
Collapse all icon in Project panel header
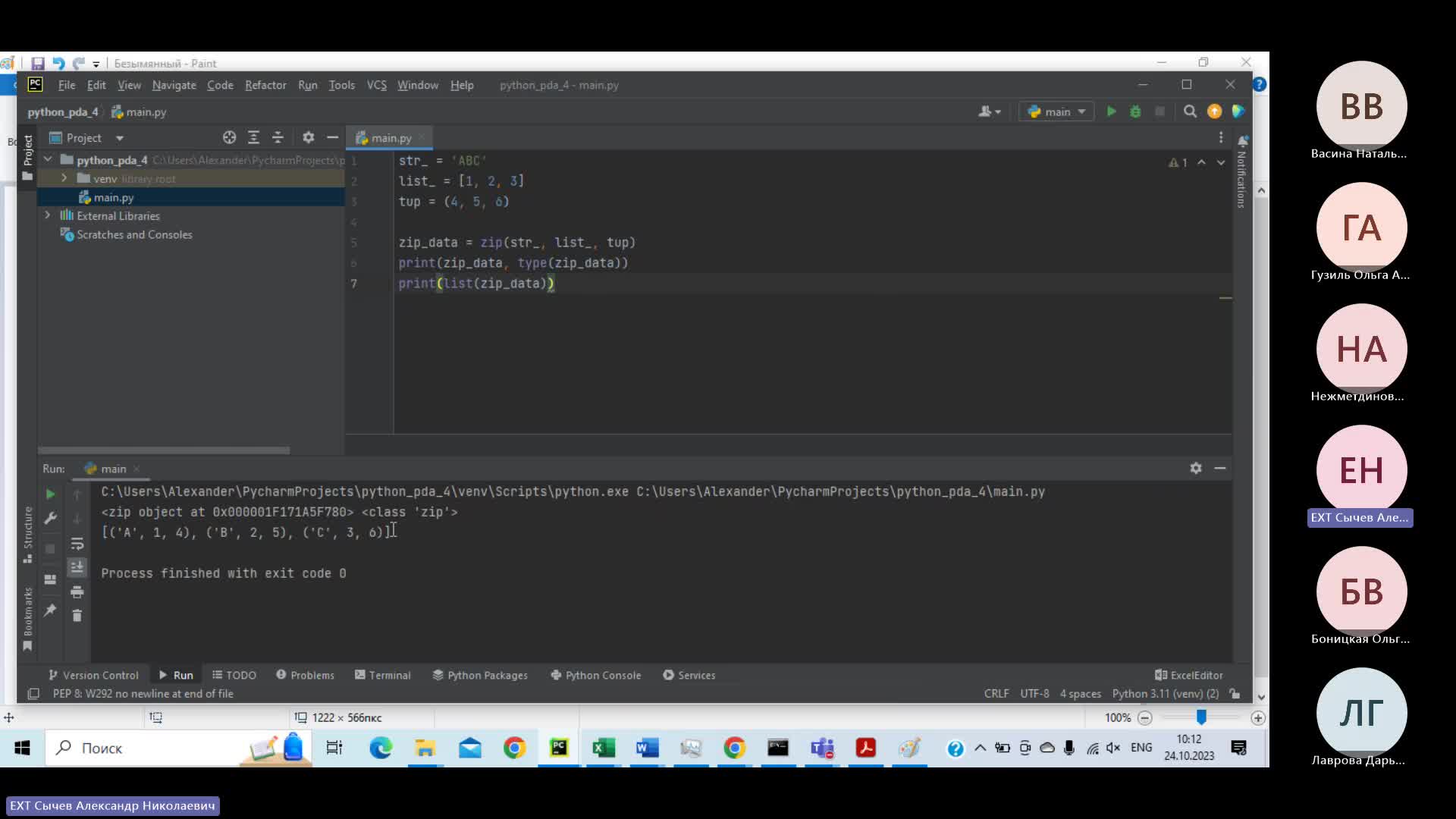click(278, 137)
